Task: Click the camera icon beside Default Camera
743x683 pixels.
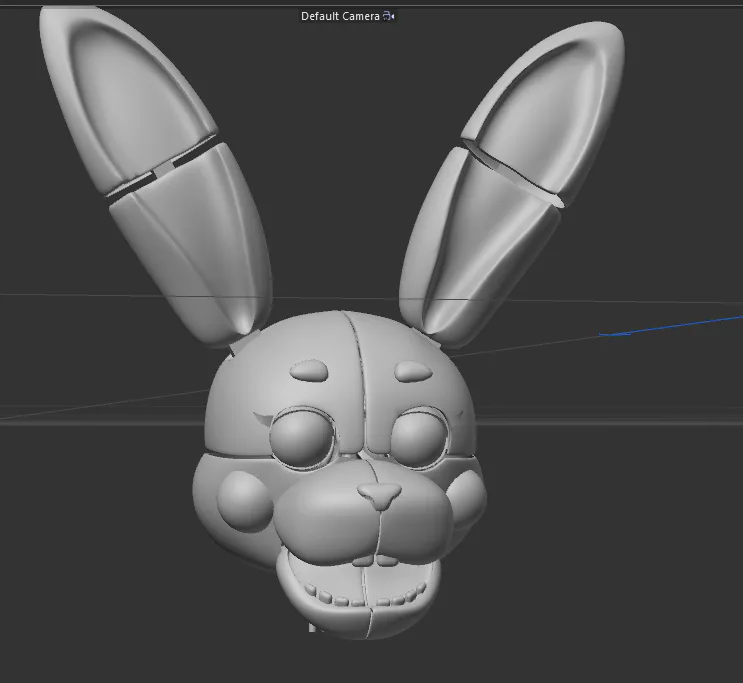Action: tap(389, 16)
